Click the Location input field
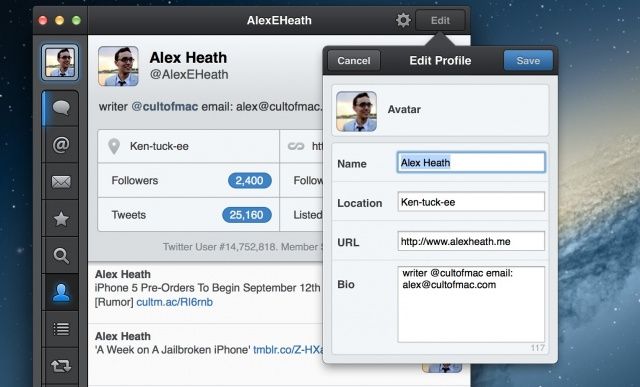This screenshot has width=640, height=387. pos(471,202)
